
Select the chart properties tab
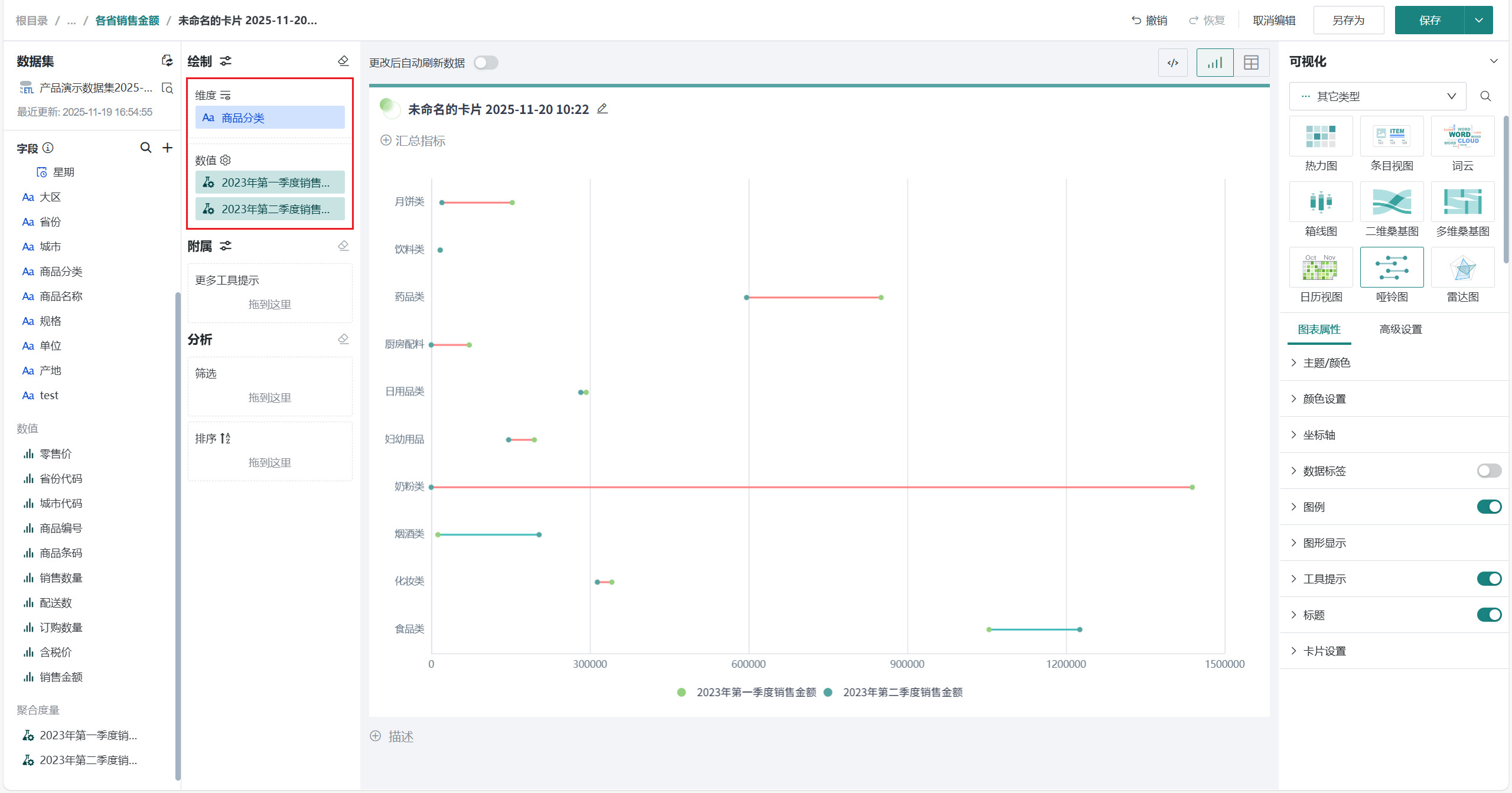click(1319, 329)
